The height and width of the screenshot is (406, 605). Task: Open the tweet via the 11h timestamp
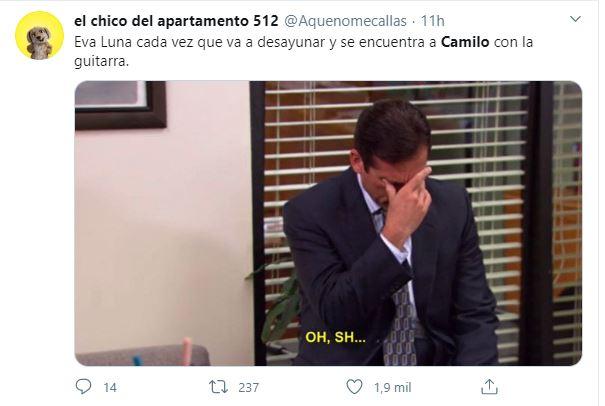pos(433,21)
